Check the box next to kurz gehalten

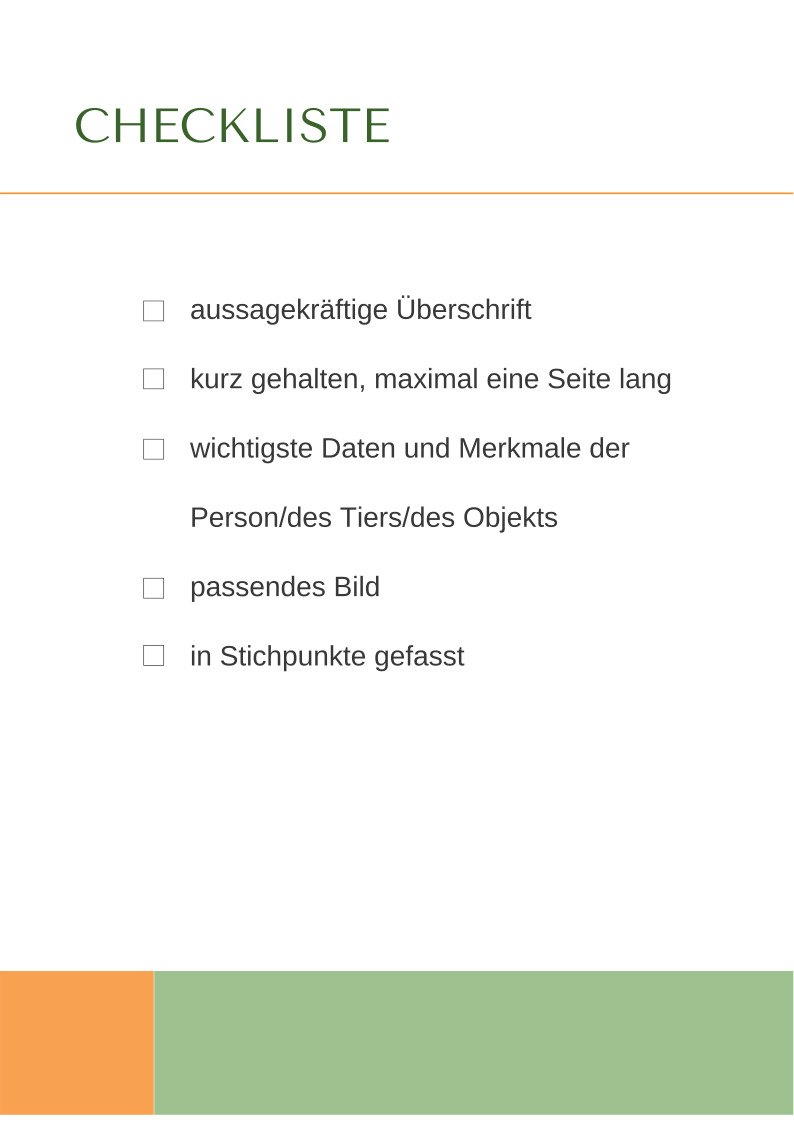point(153,379)
